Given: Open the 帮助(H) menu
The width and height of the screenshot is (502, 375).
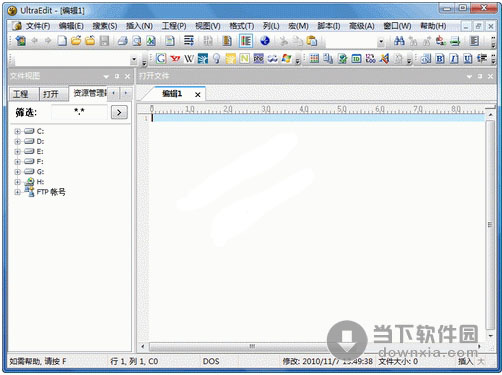Looking at the screenshot, I should click(433, 26).
